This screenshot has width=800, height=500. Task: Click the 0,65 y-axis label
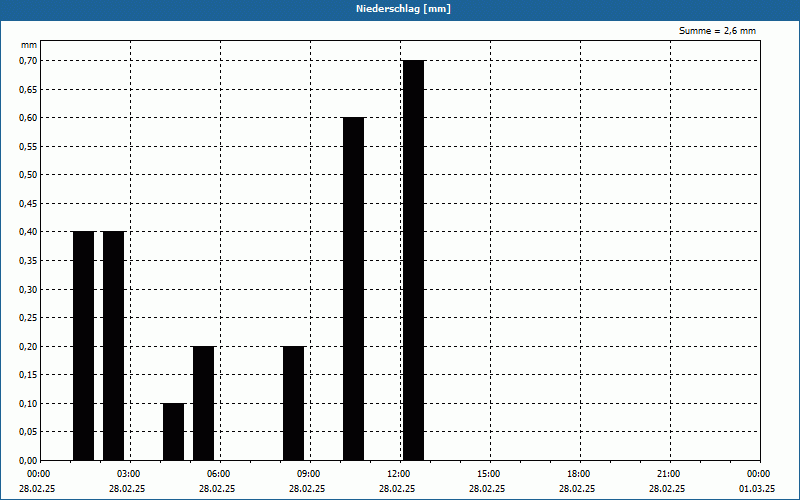[28, 89]
